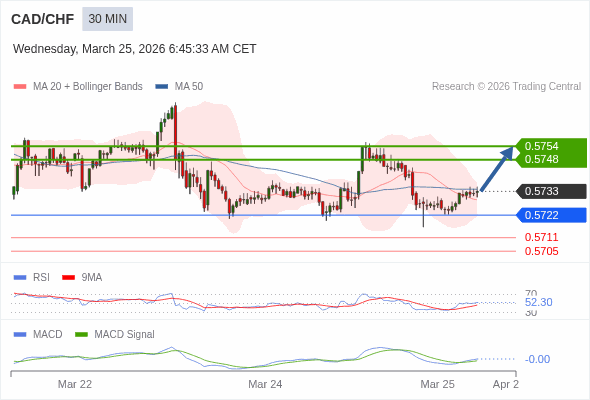
Task: Click the Mar 24 date axis label
Action: tap(265, 384)
